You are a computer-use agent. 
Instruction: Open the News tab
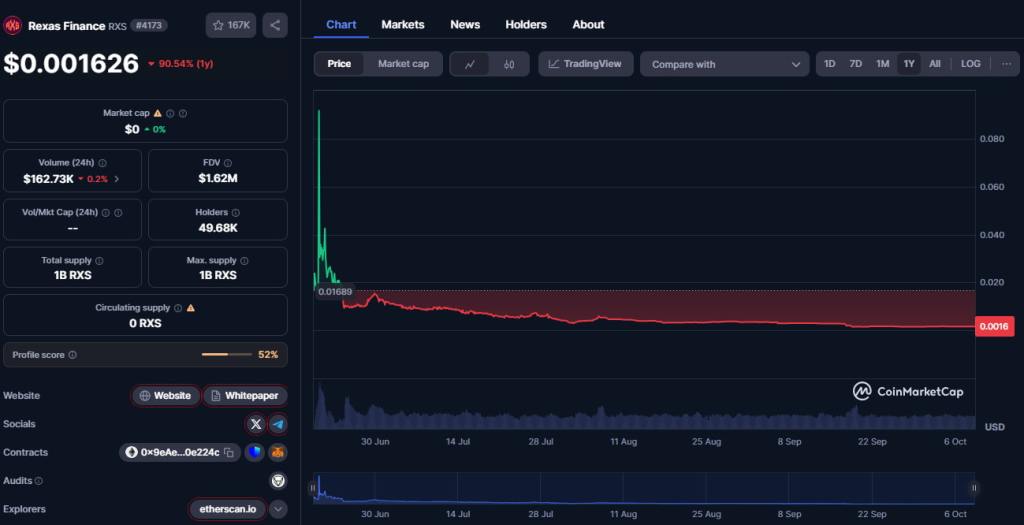tap(465, 24)
